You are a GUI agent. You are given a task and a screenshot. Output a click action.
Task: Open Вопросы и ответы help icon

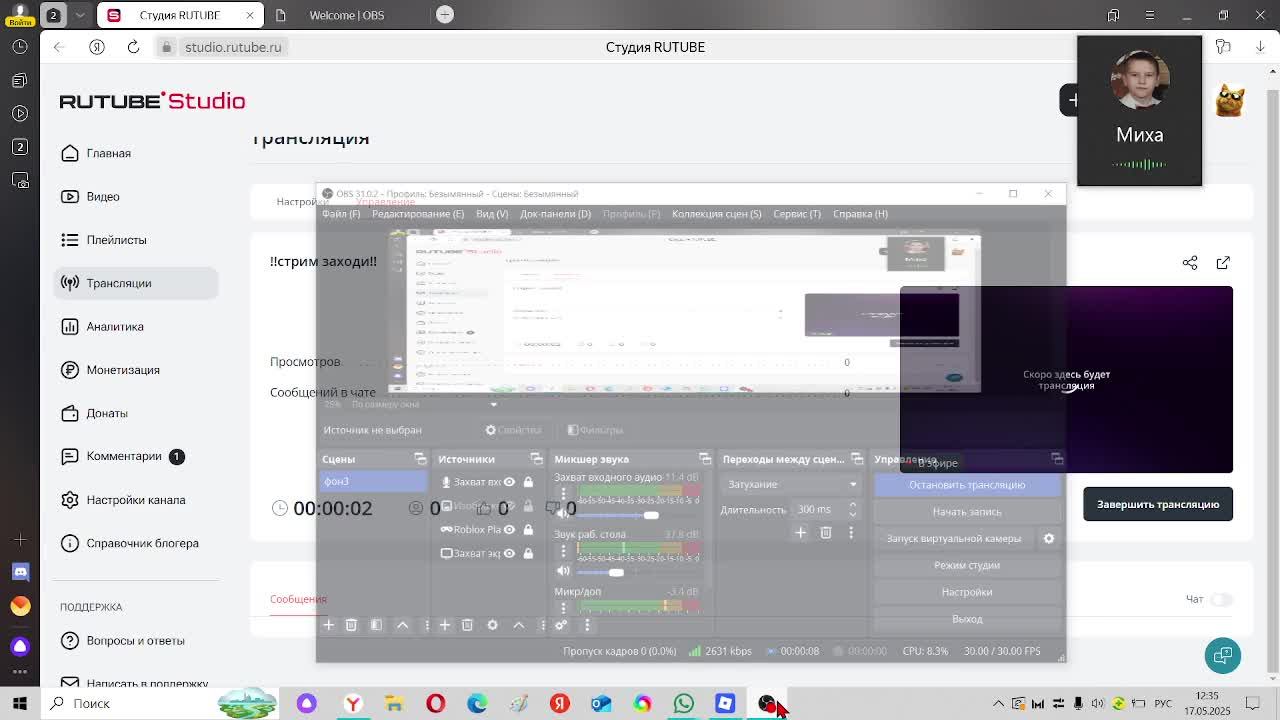[x=70, y=640]
